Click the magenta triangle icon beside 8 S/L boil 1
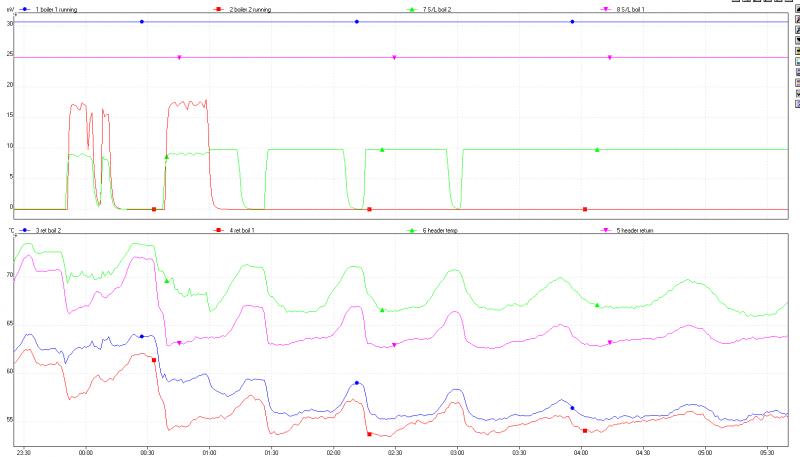 (606, 9)
